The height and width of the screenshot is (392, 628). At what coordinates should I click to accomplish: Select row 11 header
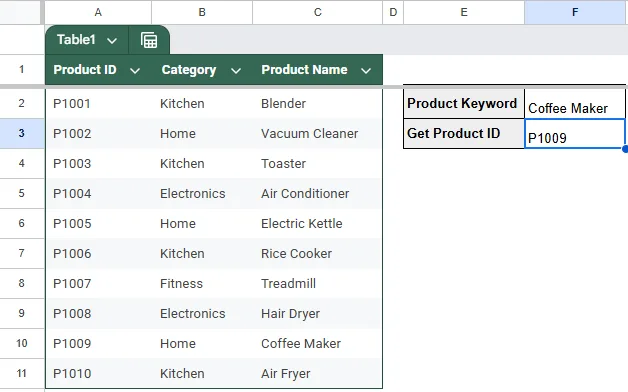pyautogui.click(x=22, y=374)
